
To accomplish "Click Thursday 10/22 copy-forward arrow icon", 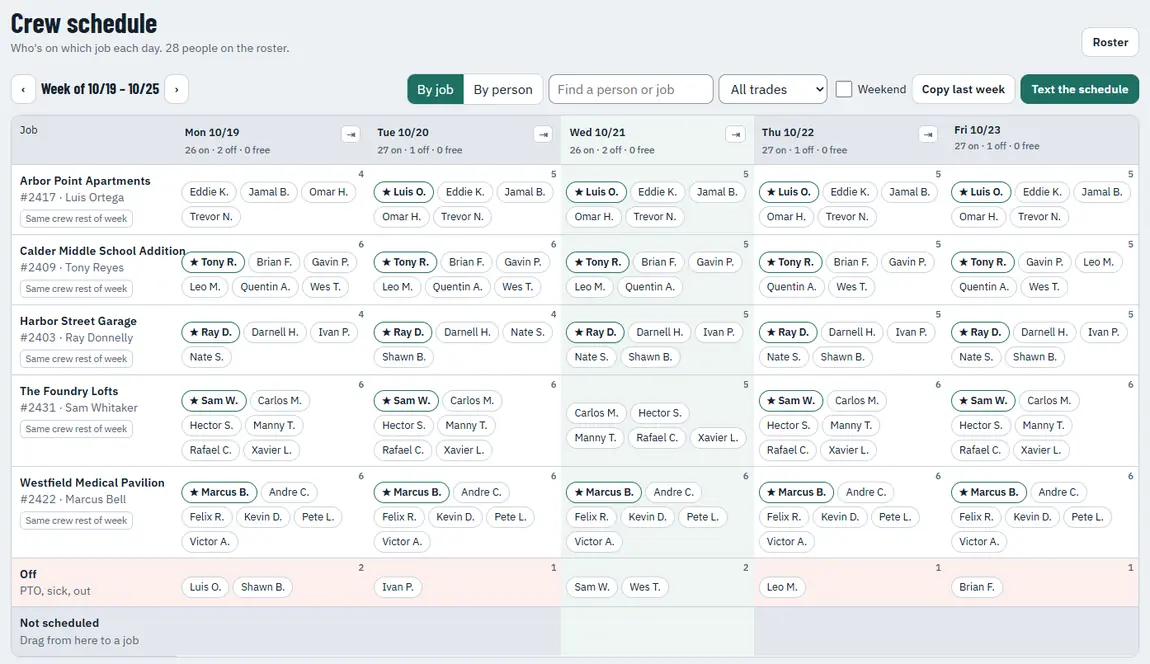I will click(928, 134).
